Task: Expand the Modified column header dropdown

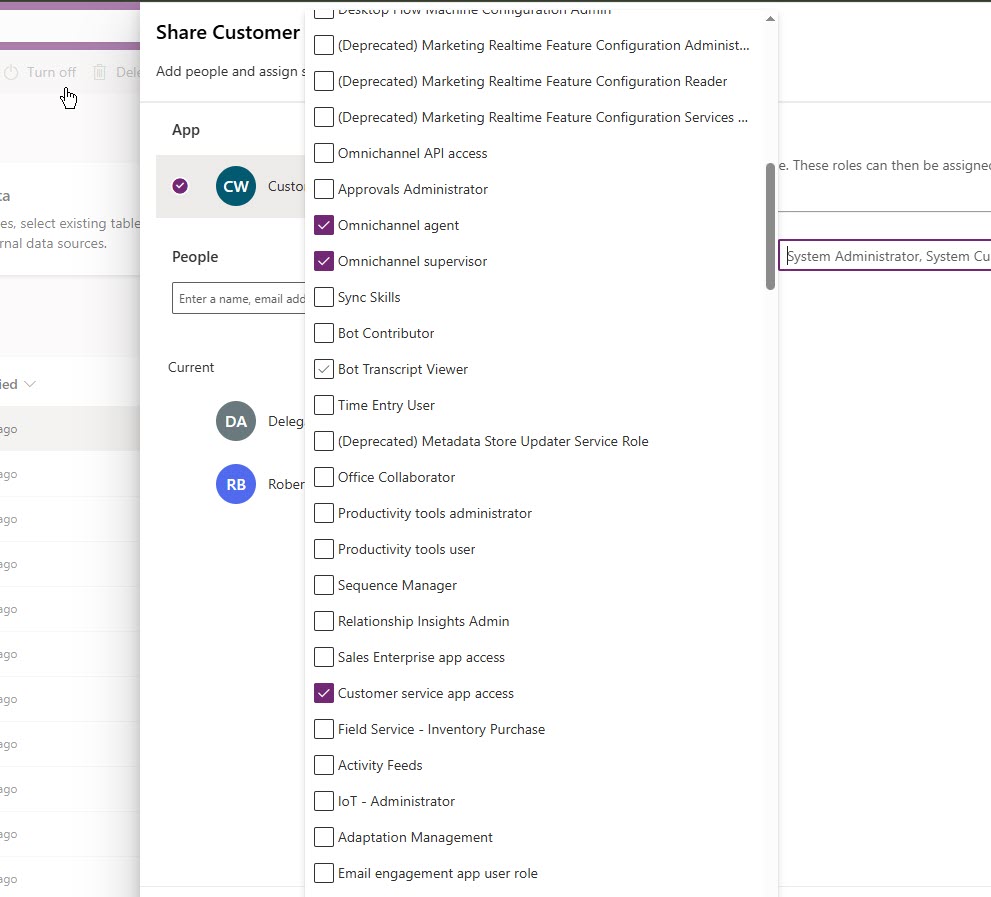Action: point(28,383)
